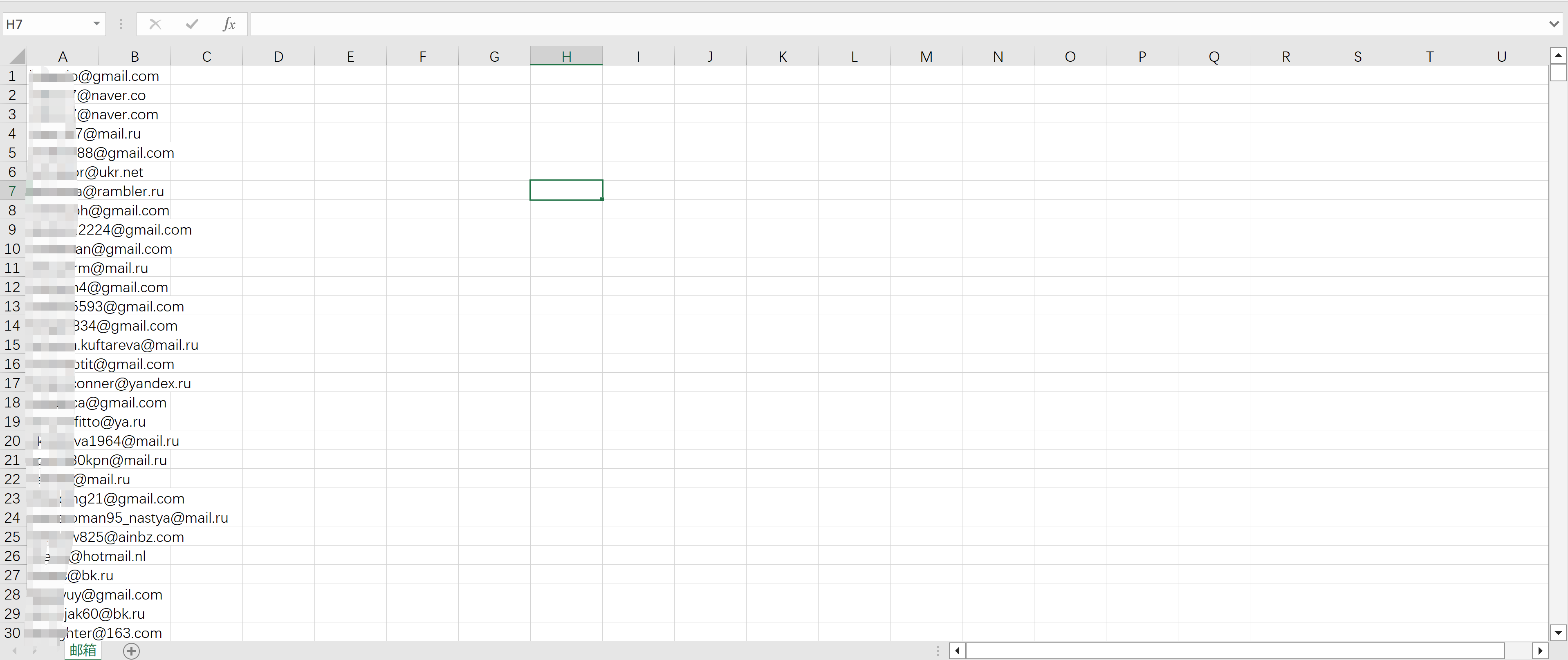Click cell ending 5593@gmail.com

(63, 307)
